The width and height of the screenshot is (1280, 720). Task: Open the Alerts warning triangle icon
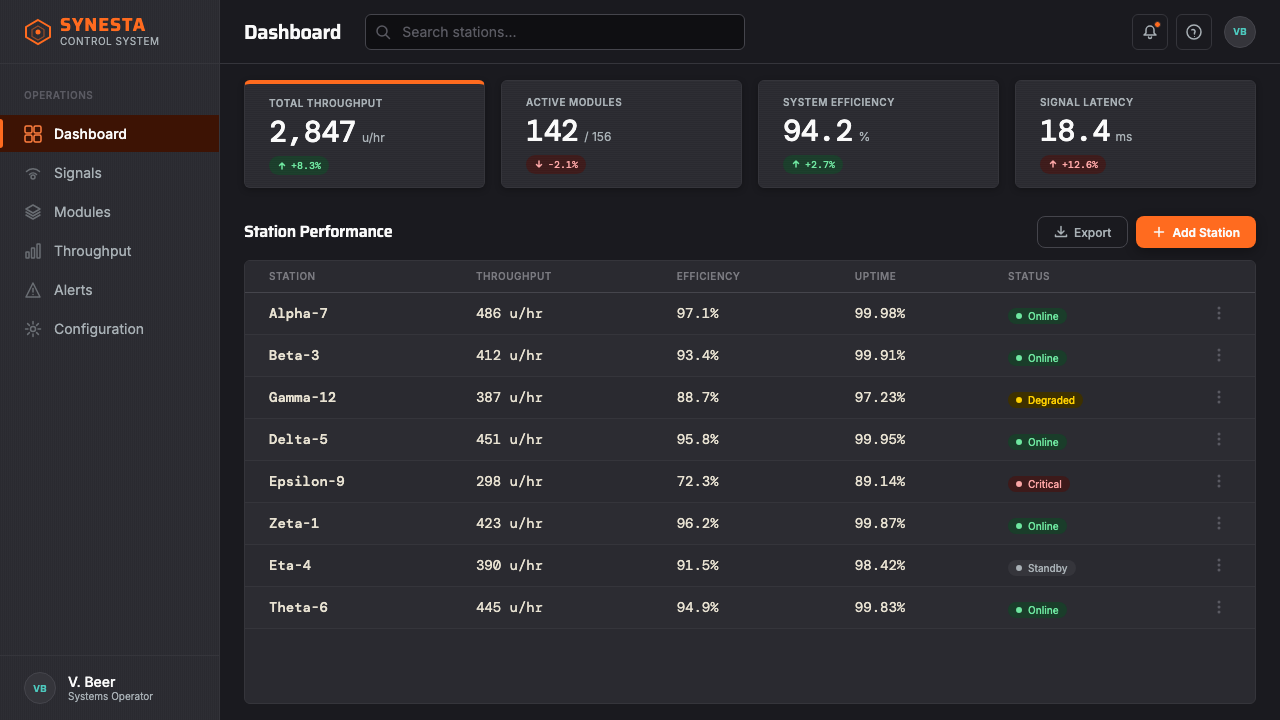(33, 290)
